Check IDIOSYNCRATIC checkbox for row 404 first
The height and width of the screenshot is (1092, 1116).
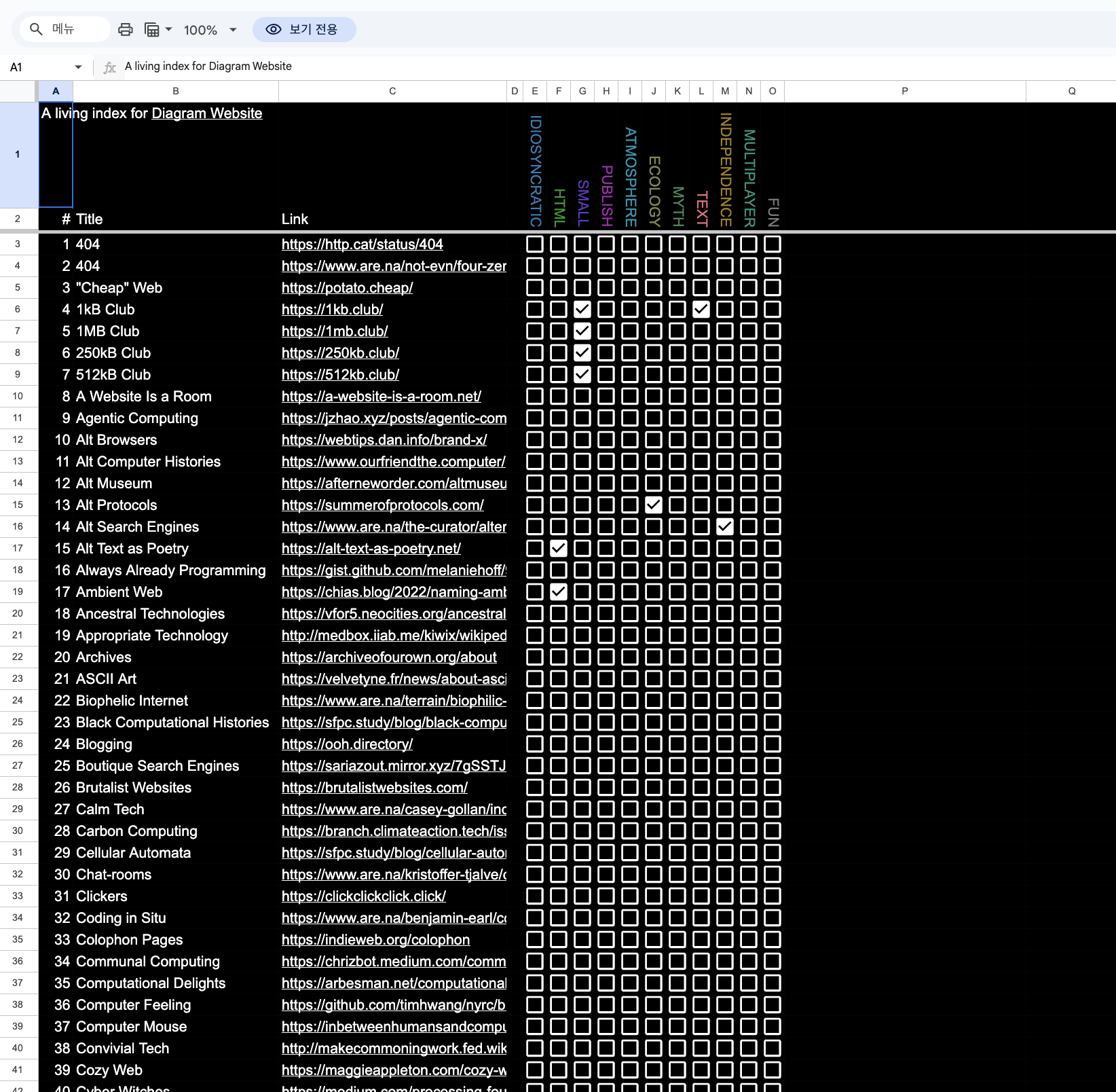tap(535, 244)
